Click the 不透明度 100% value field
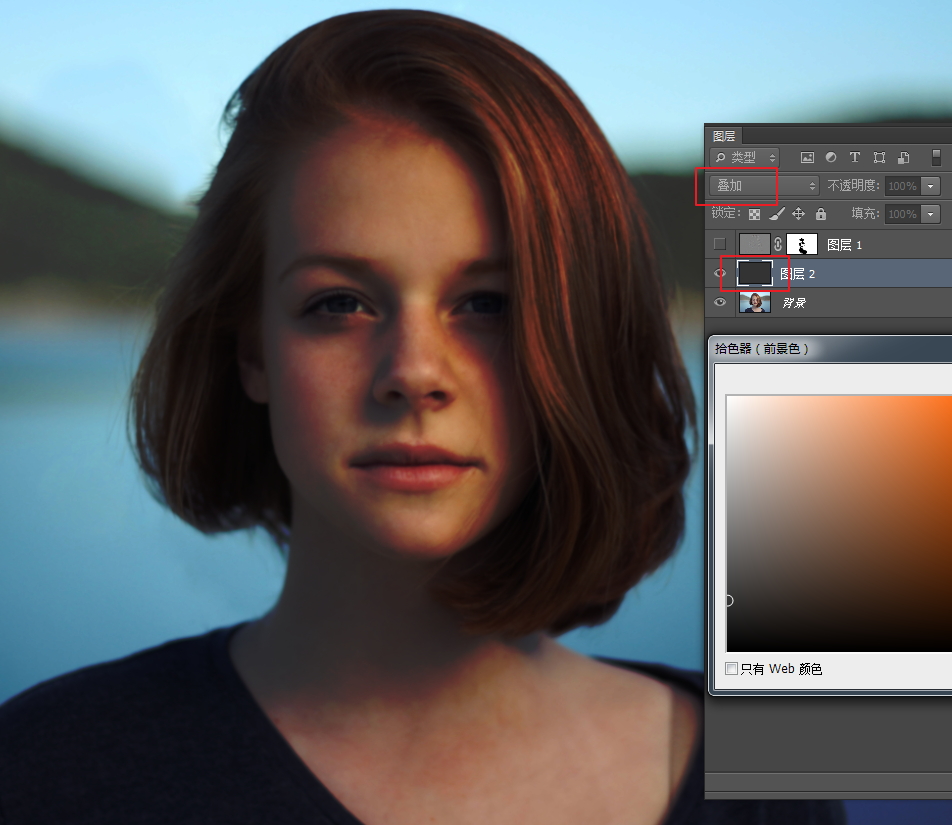 (903, 186)
